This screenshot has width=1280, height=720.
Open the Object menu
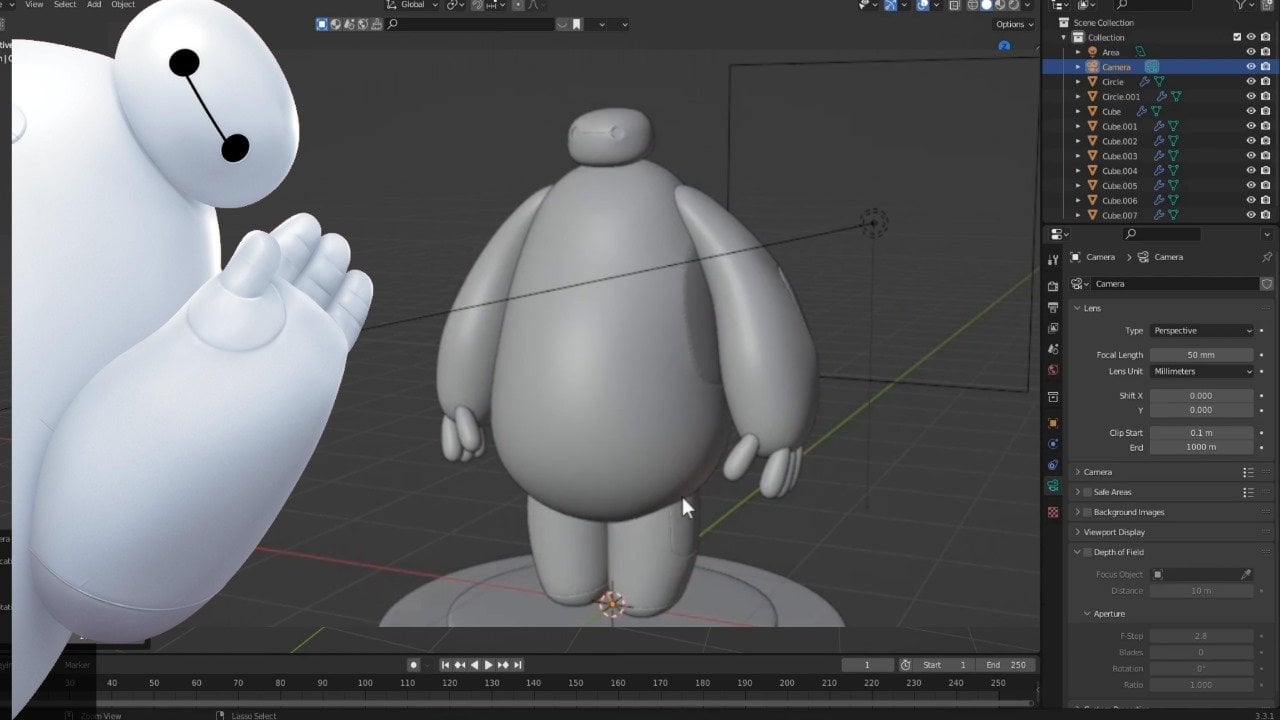click(123, 5)
